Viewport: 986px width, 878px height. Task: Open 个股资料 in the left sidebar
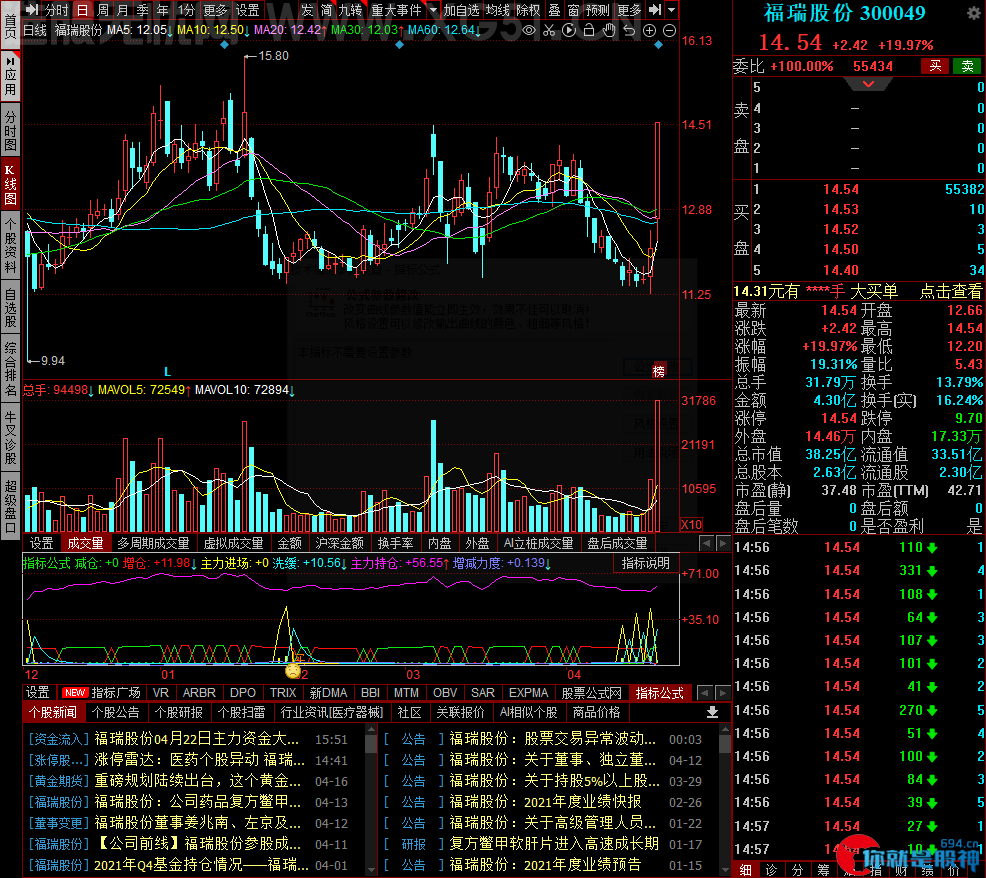[10, 245]
